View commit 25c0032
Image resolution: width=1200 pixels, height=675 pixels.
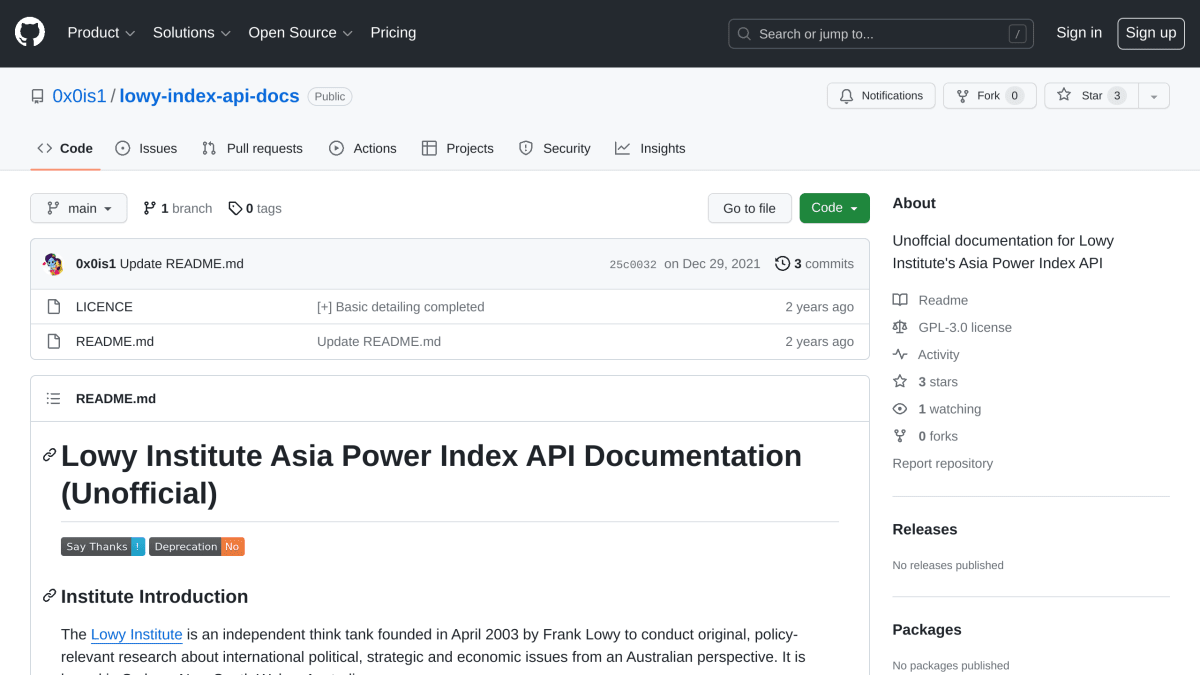[633, 265]
